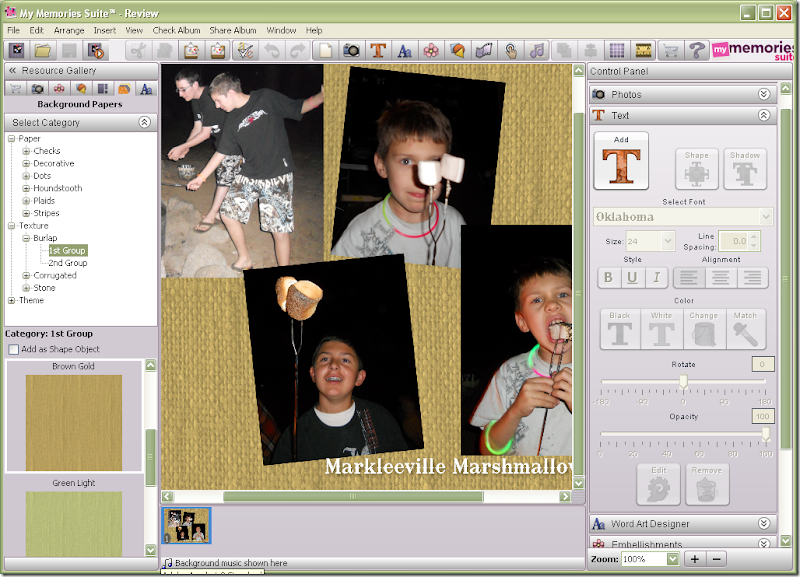
Task: Click the flower embellishment toolbar icon
Action: [431, 51]
